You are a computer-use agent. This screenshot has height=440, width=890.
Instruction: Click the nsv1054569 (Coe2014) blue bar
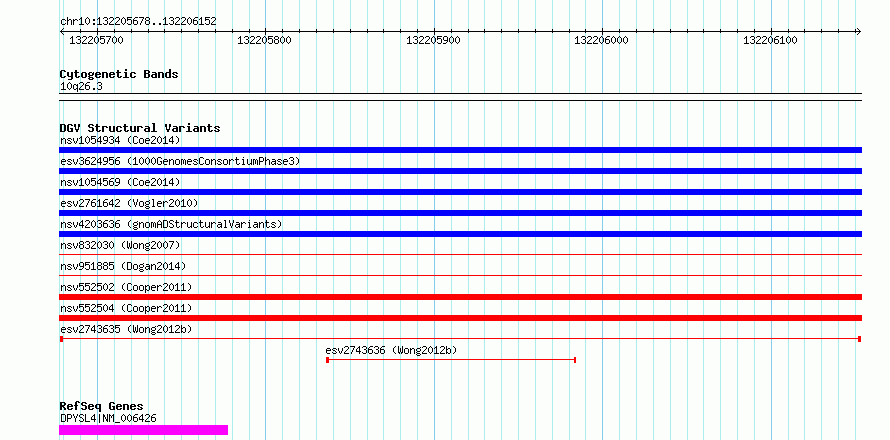pos(460,192)
